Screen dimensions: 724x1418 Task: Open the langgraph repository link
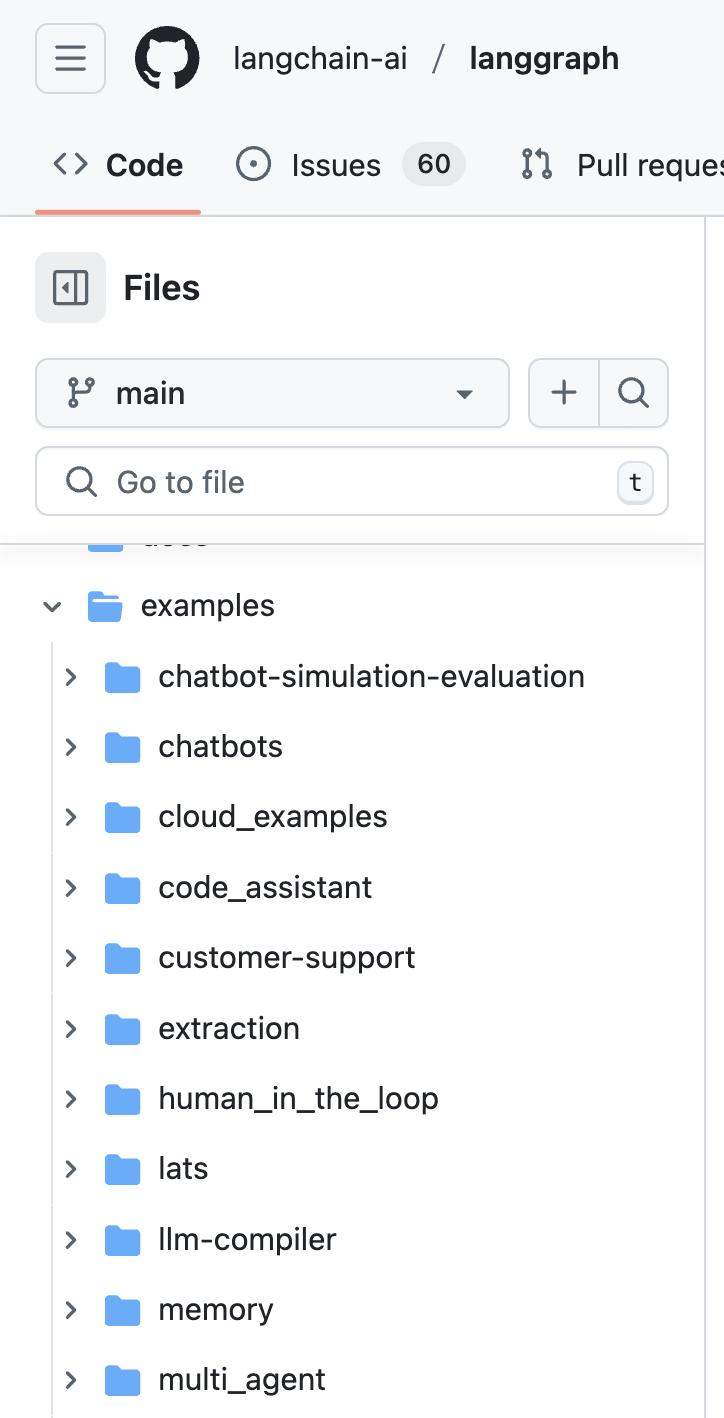click(x=544, y=59)
